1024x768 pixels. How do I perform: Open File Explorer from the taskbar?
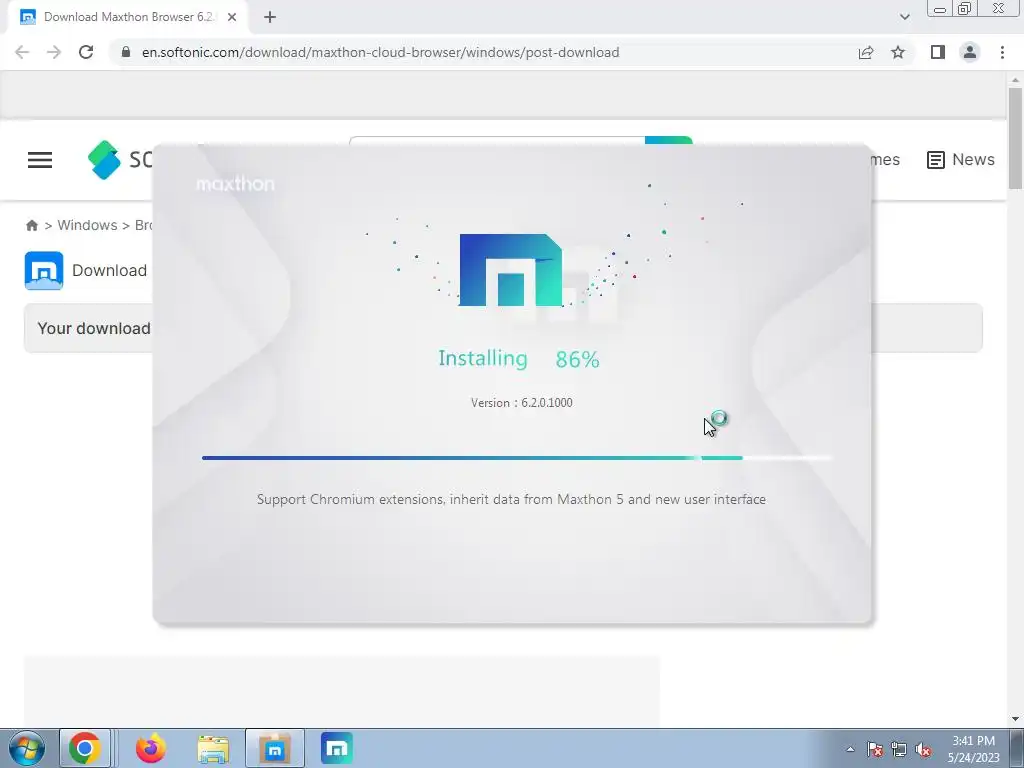(213, 749)
